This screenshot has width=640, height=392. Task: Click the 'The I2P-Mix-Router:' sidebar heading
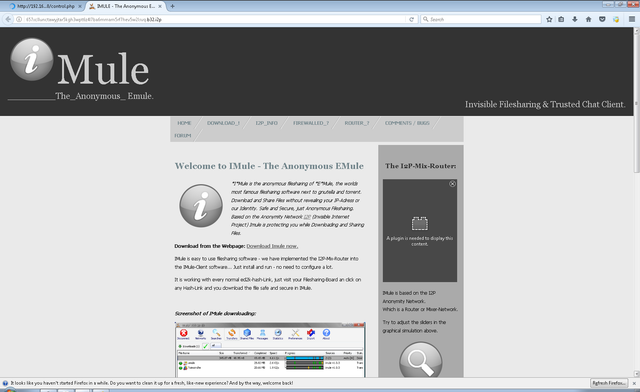tap(420, 166)
